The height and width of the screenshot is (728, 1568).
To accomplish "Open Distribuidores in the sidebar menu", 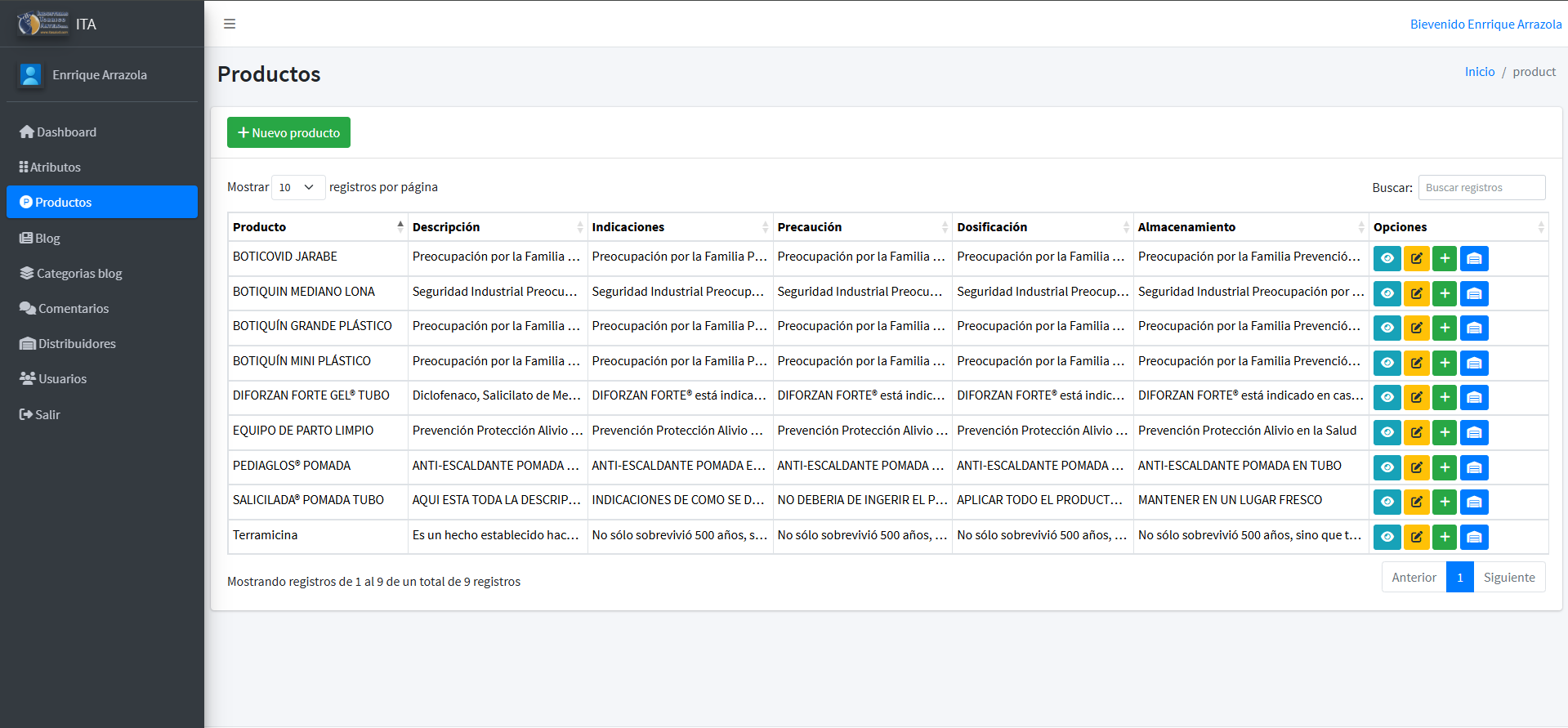I will [x=76, y=344].
